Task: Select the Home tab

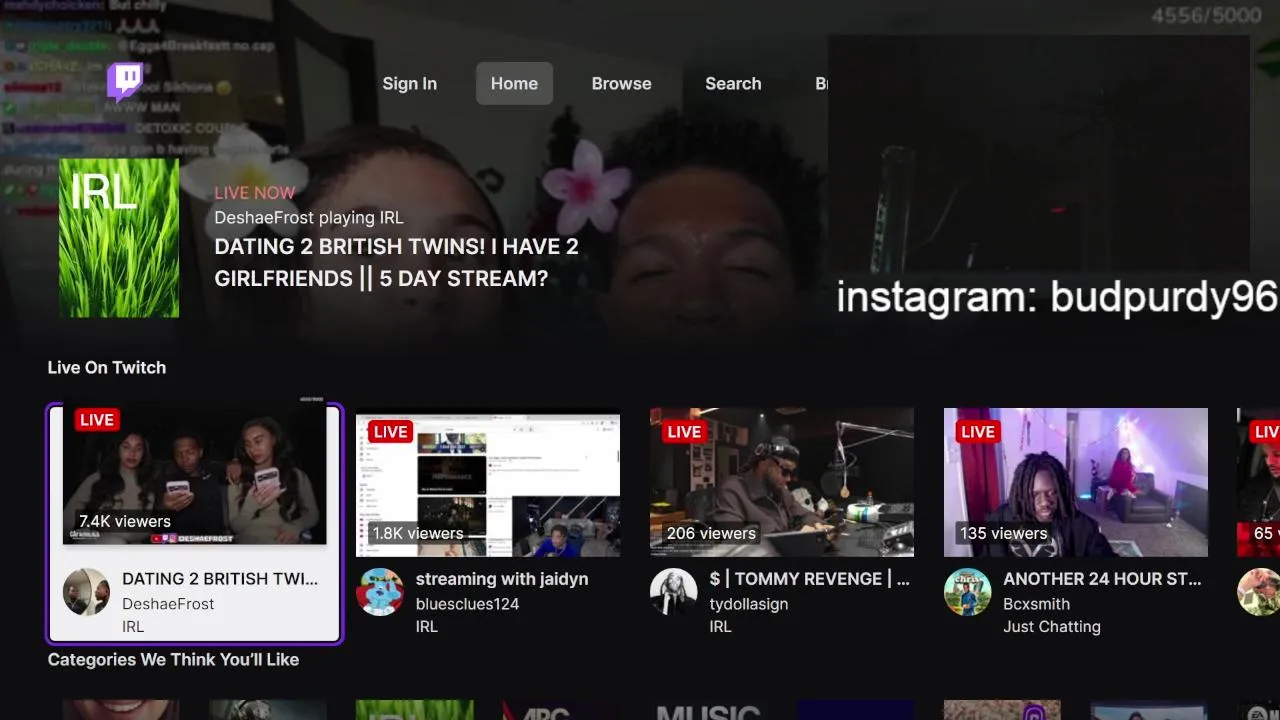Action: click(x=514, y=84)
